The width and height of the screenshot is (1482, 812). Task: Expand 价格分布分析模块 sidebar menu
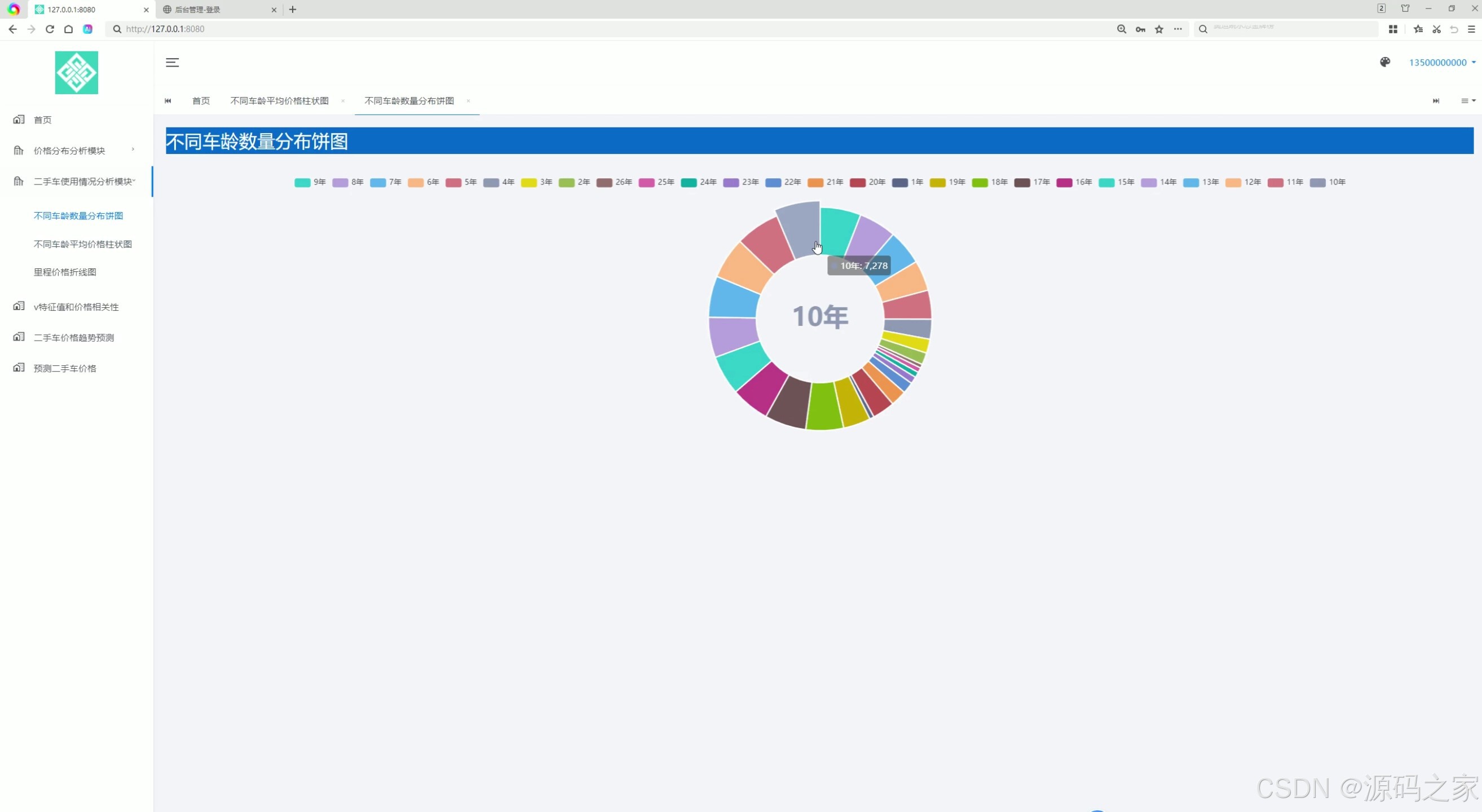(x=69, y=151)
